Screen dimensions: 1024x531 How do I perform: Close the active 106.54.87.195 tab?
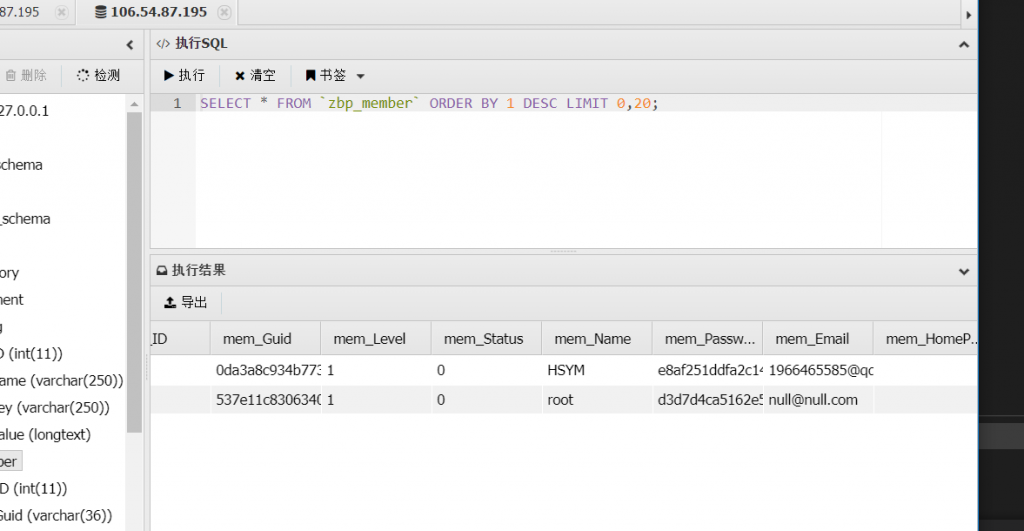pos(223,12)
